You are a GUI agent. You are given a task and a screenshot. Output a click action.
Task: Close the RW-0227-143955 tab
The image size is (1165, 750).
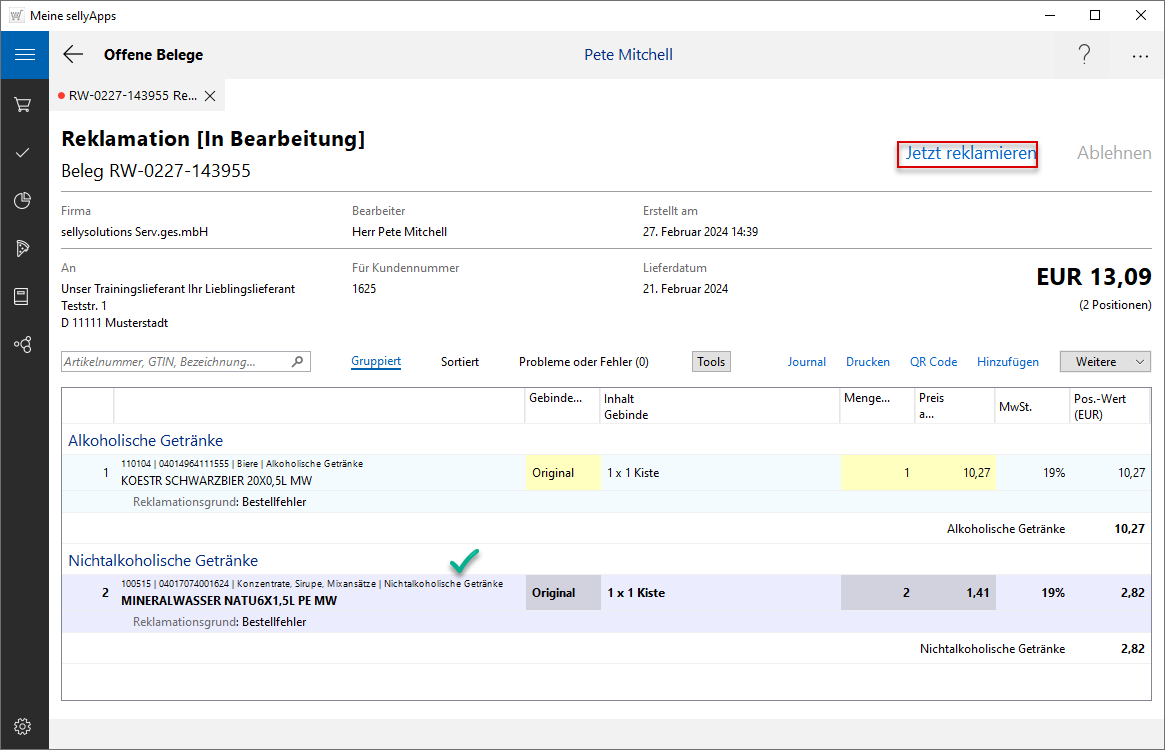click(210, 96)
